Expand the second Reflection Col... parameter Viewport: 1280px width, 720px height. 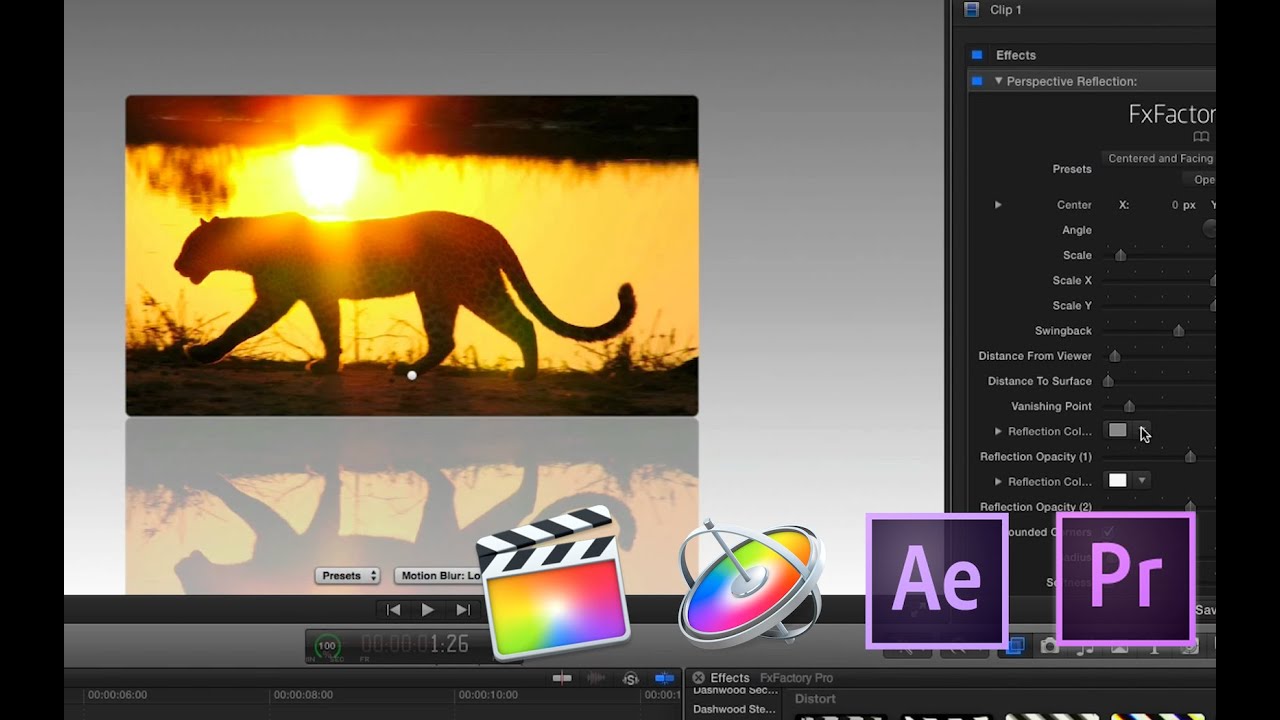(x=998, y=481)
